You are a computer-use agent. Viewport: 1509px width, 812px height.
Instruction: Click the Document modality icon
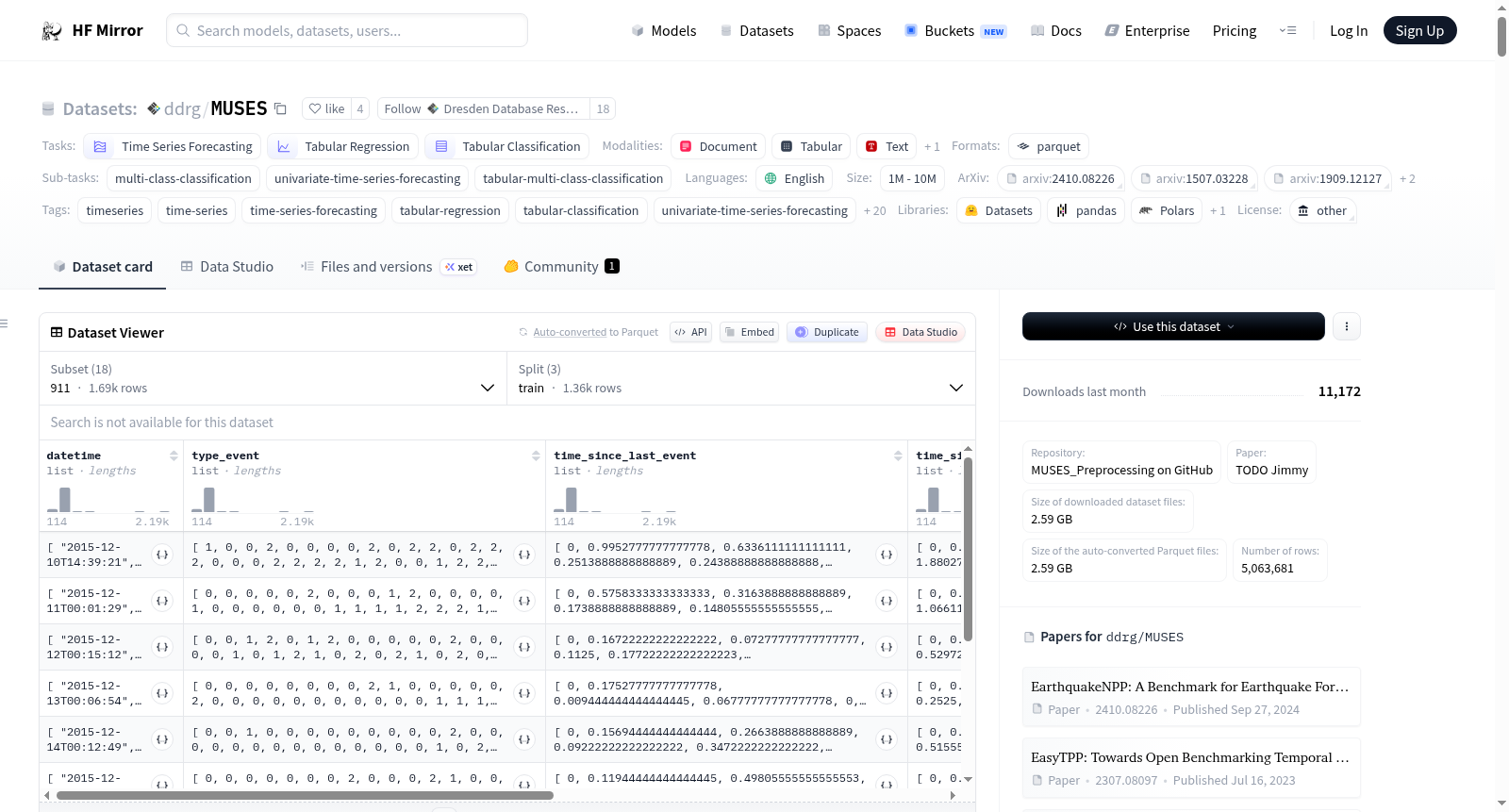coord(686,146)
